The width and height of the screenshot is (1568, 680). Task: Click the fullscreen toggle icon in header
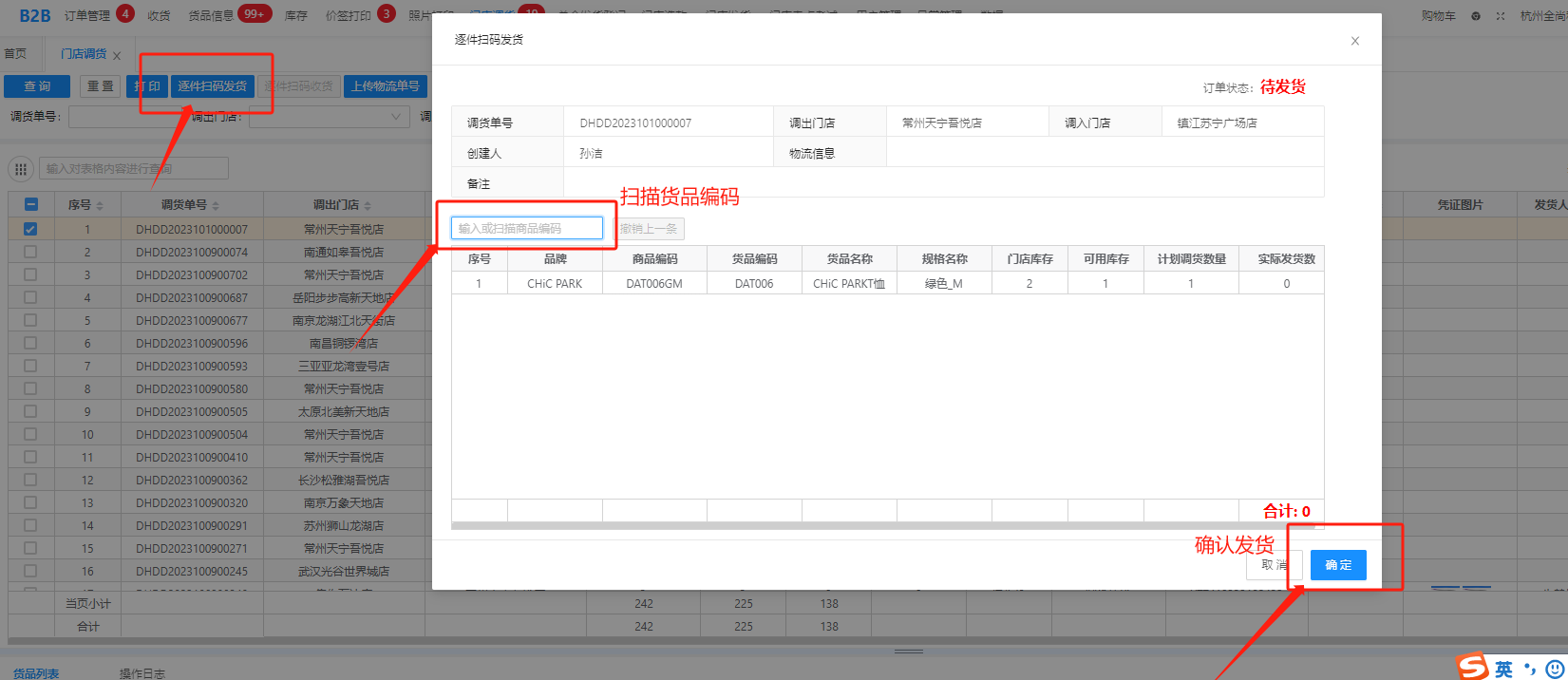click(x=1501, y=16)
